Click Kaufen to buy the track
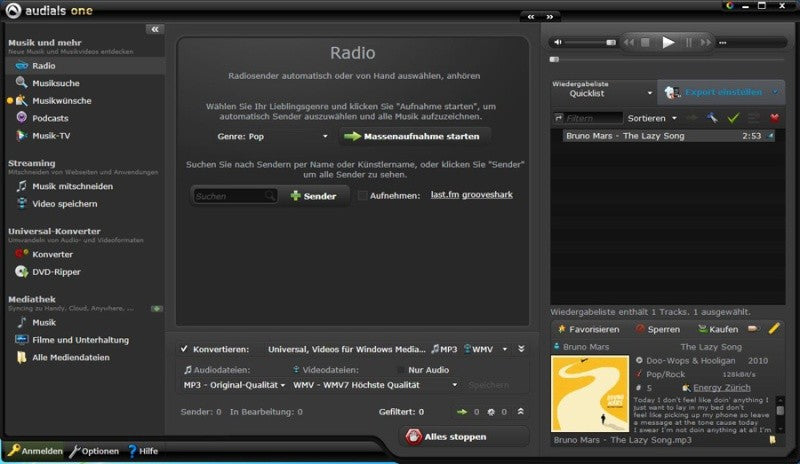Image resolution: width=800 pixels, height=464 pixels. pos(718,329)
